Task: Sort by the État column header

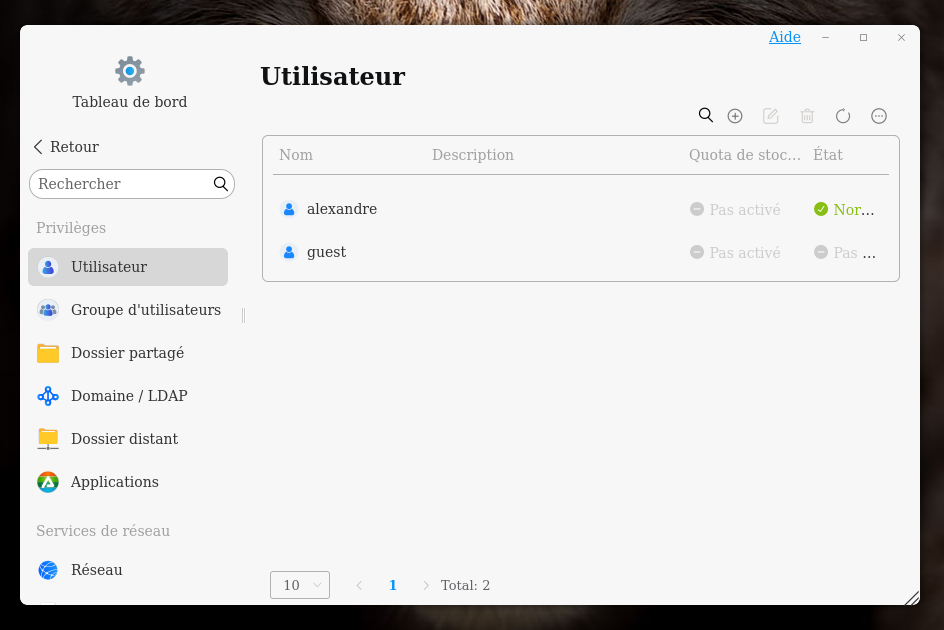Action: click(828, 155)
